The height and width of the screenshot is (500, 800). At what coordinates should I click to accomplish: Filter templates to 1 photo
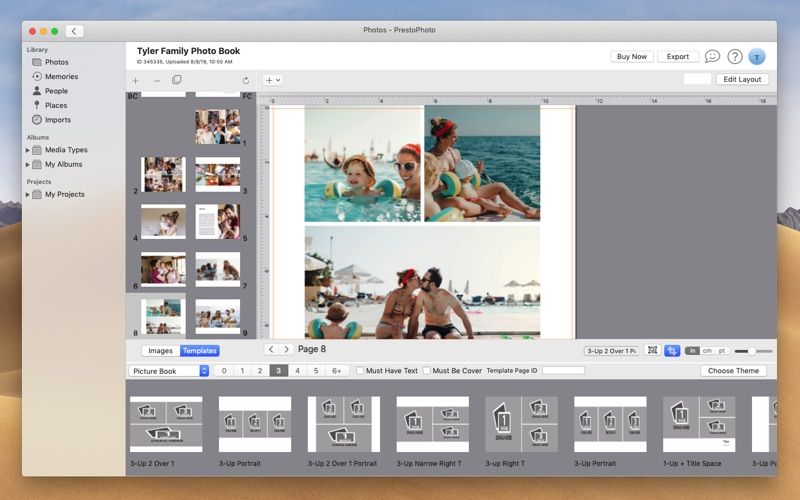(242, 371)
